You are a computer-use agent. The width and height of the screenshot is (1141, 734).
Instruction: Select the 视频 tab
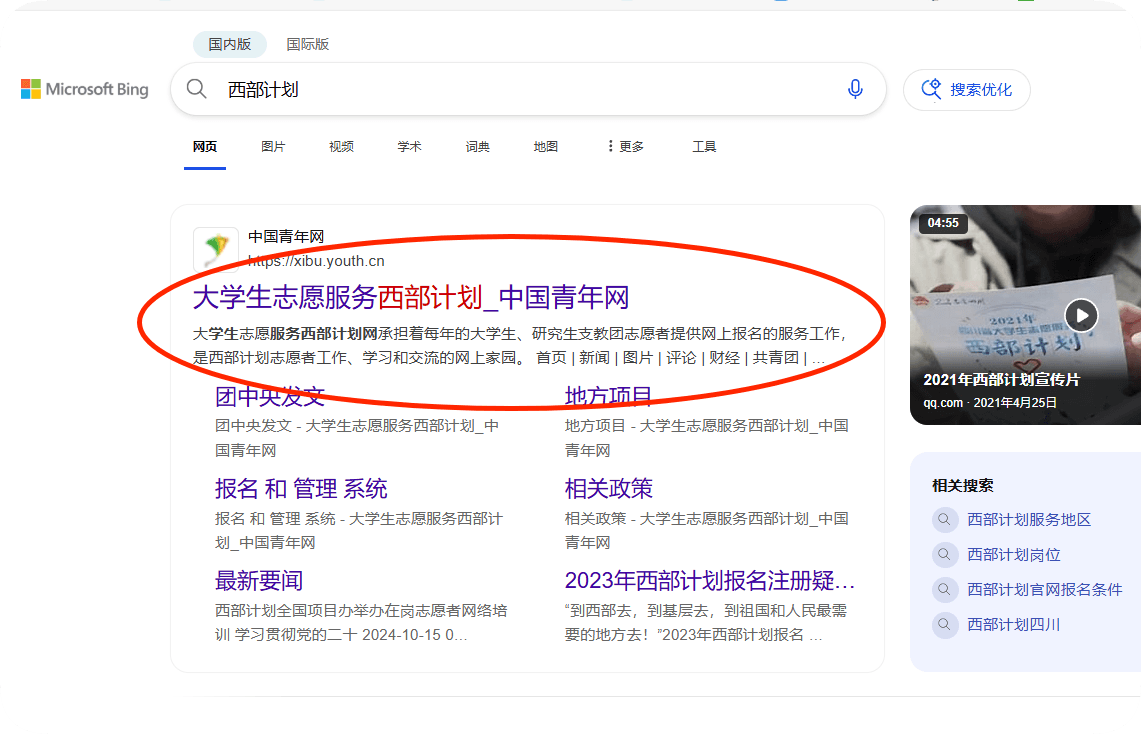coord(341,147)
